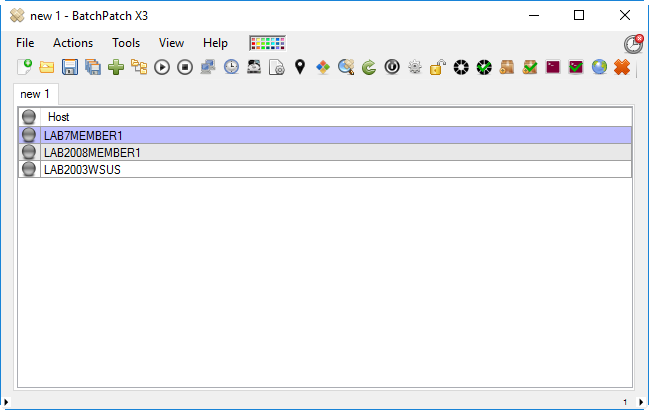Open the row color palette swatch
The image size is (649, 410).
click(267, 43)
